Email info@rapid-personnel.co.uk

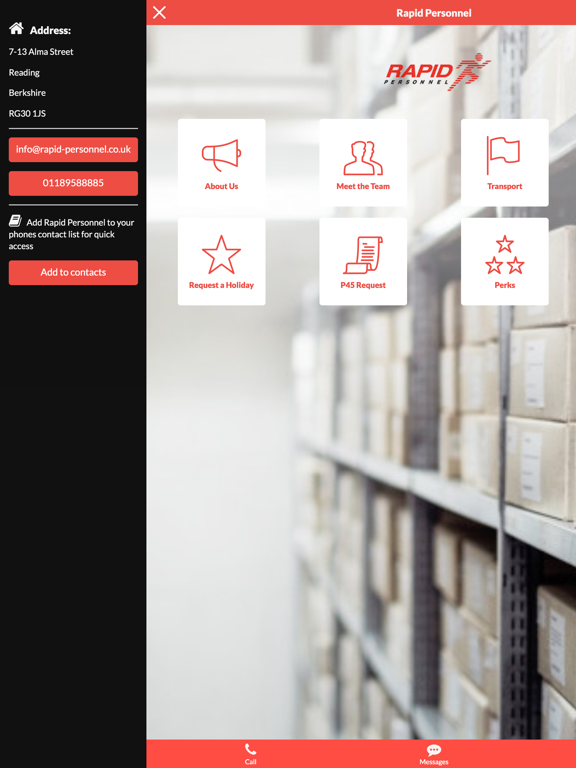(x=73, y=149)
